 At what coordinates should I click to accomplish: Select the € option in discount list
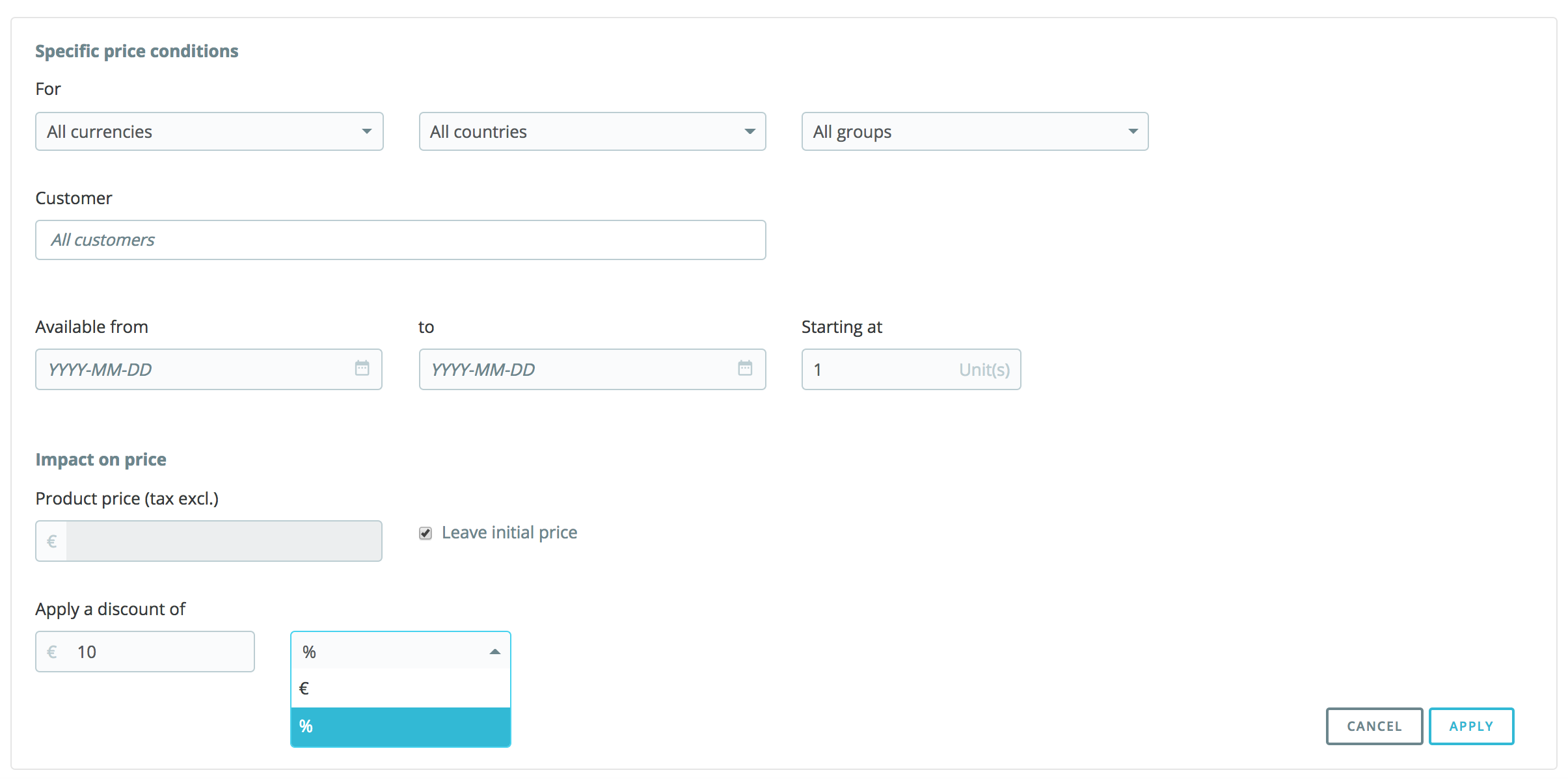400,688
